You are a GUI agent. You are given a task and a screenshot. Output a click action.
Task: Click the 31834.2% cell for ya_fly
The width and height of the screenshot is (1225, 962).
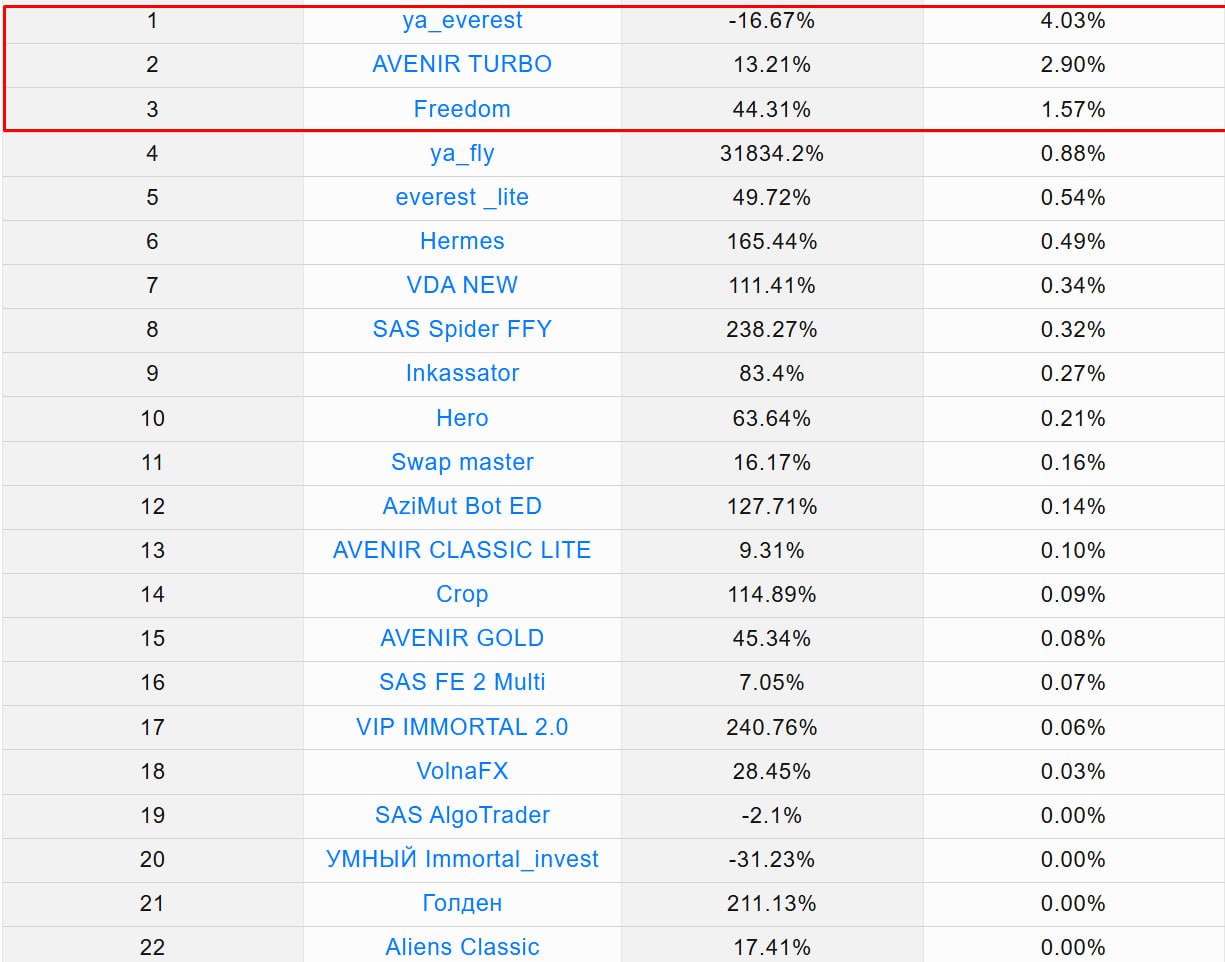pos(771,153)
